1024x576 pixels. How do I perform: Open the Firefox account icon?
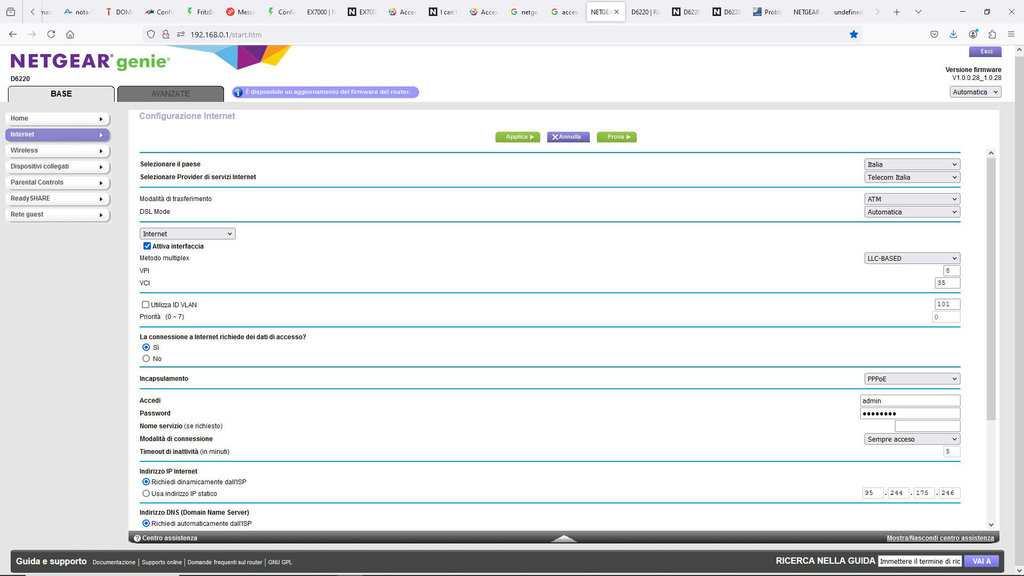pyautogui.click(x=973, y=35)
